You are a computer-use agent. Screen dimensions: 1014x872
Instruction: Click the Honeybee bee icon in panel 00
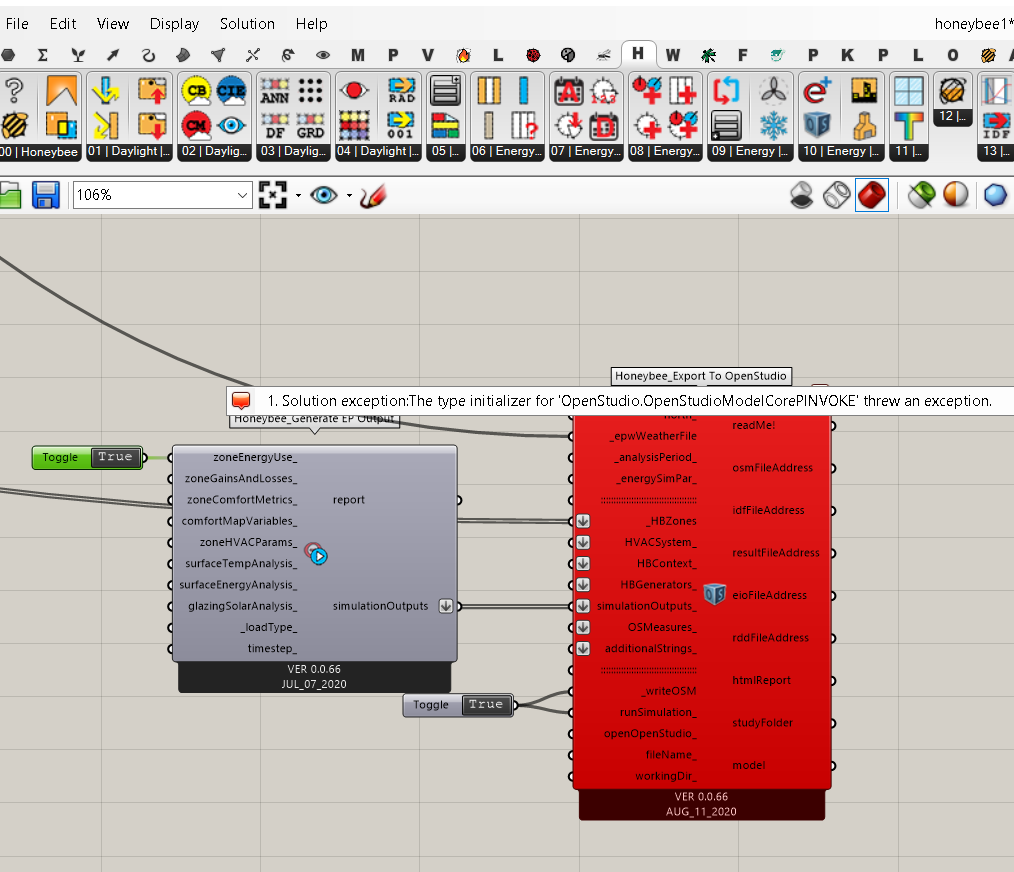14,125
